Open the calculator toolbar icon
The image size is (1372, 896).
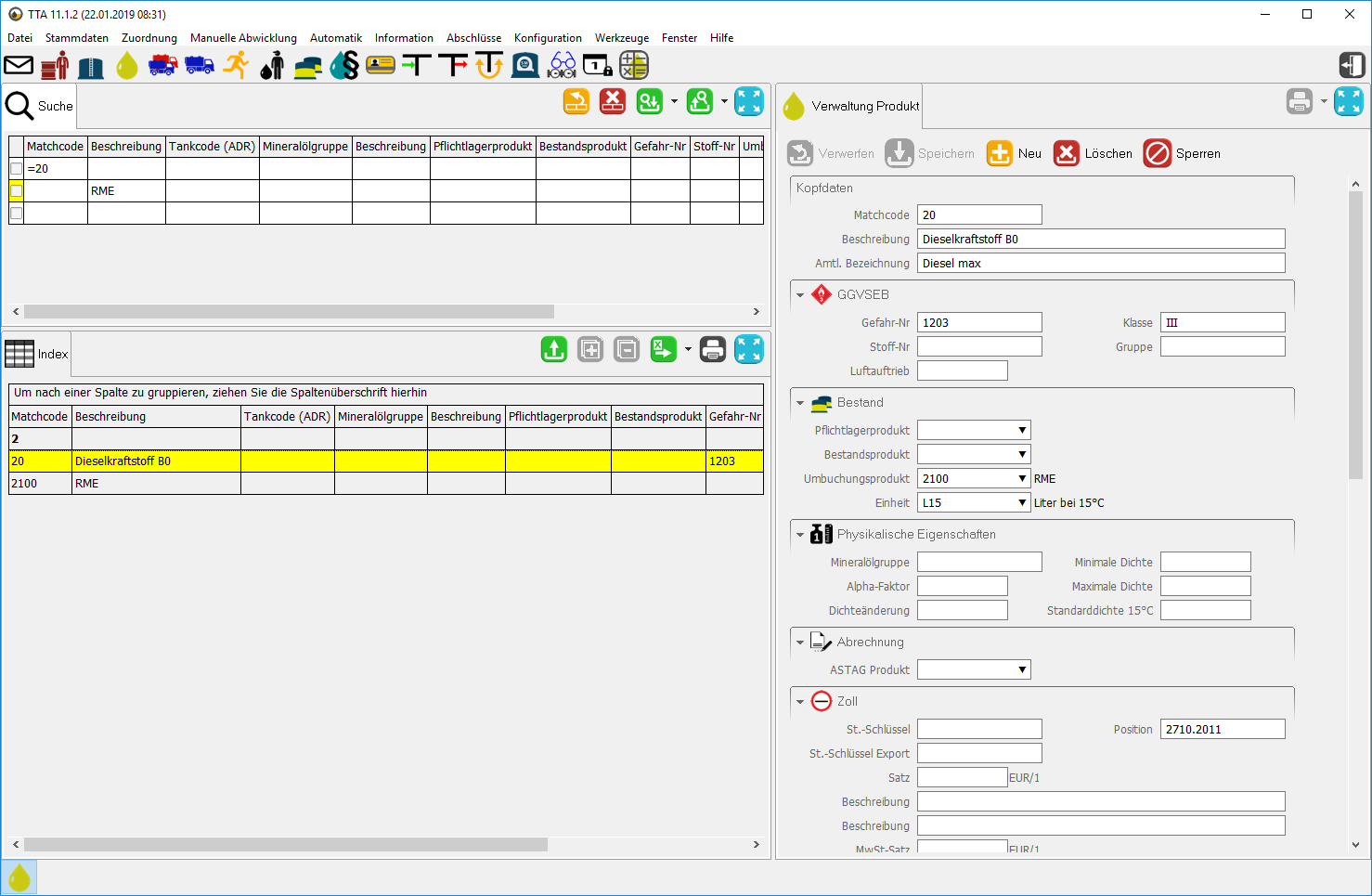(634, 65)
